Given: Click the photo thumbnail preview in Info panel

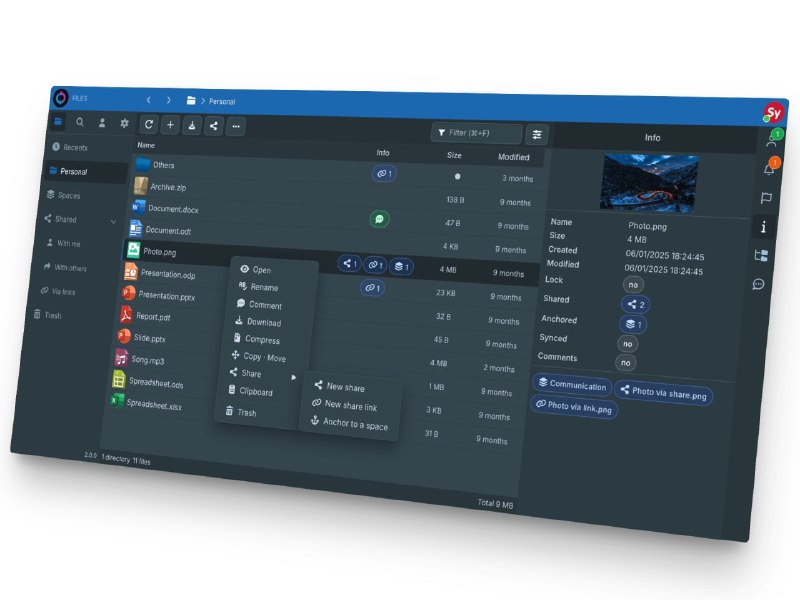Looking at the screenshot, I should (x=649, y=182).
